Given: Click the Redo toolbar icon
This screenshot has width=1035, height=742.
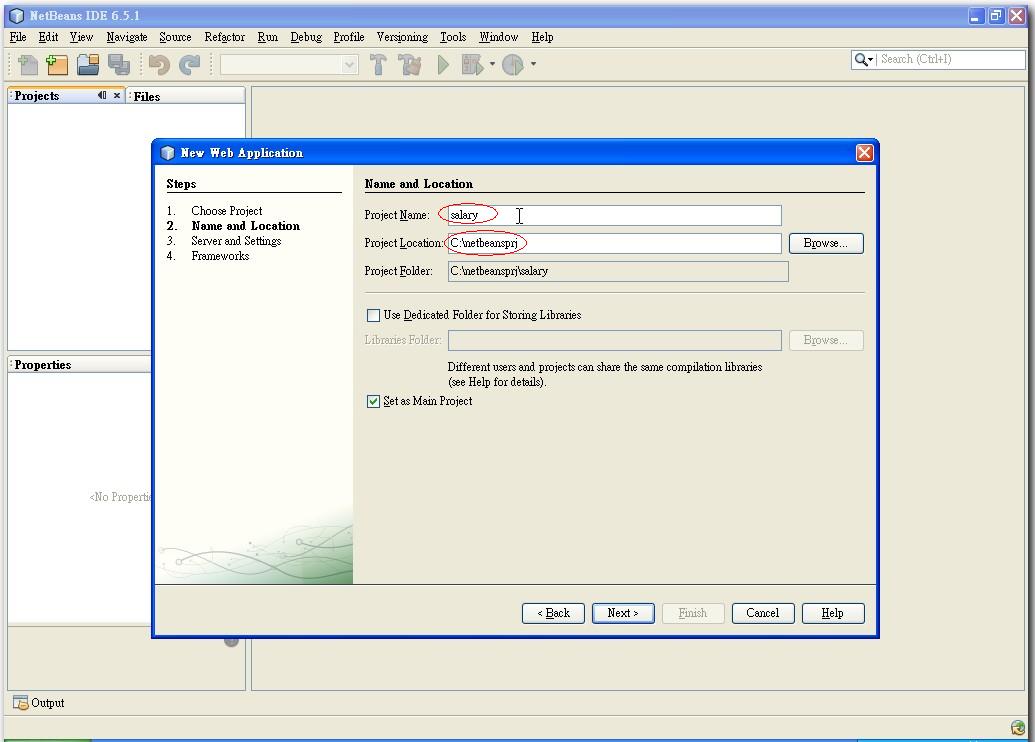Looking at the screenshot, I should tap(189, 64).
